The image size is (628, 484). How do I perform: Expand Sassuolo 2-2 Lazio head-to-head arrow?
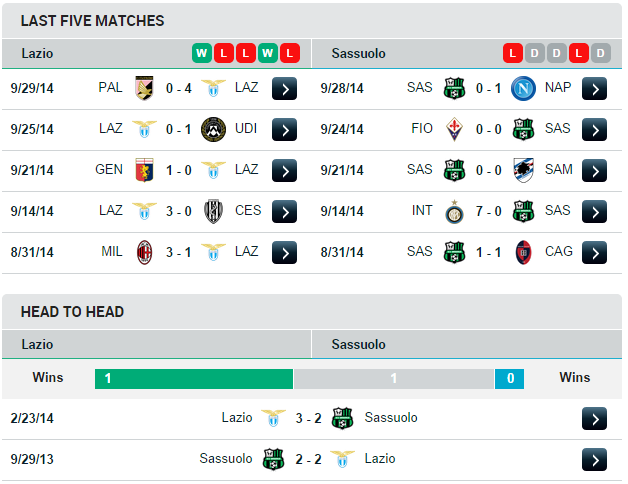pos(594,459)
